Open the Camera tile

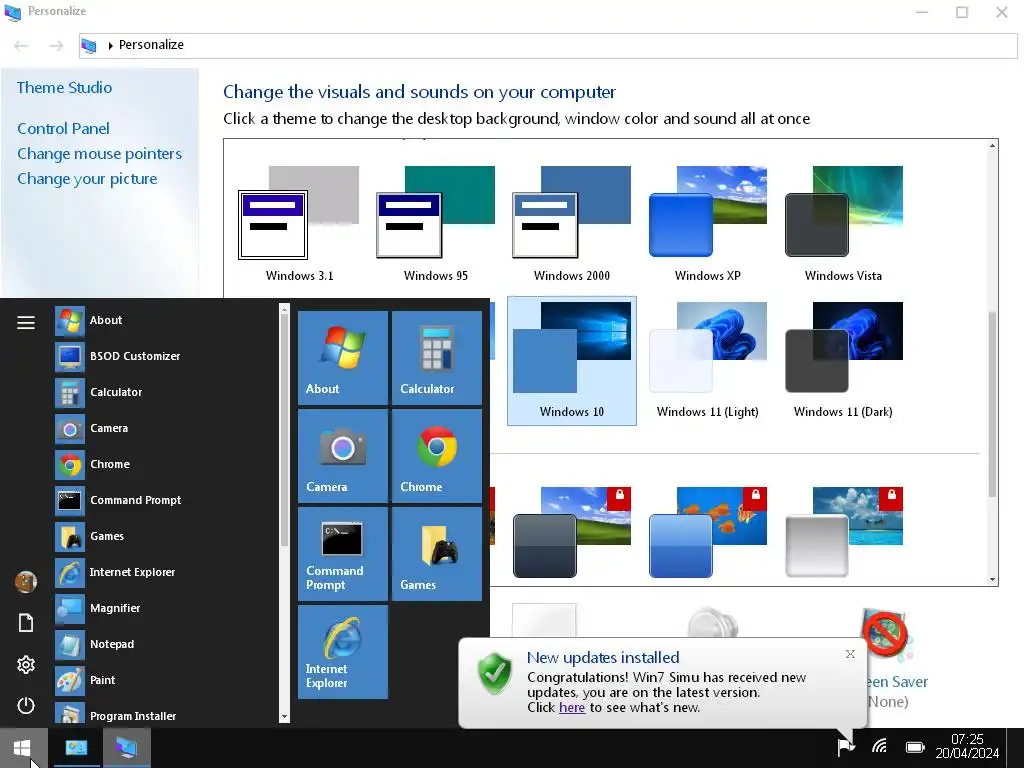pyautogui.click(x=343, y=455)
